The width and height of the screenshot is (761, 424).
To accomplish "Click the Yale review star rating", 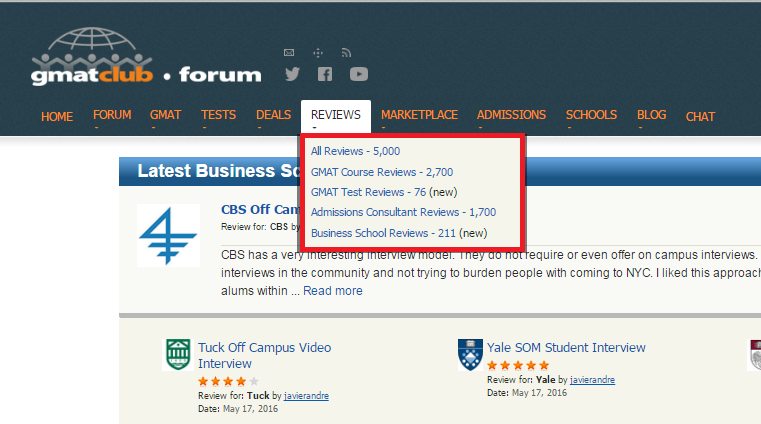I will coord(518,365).
